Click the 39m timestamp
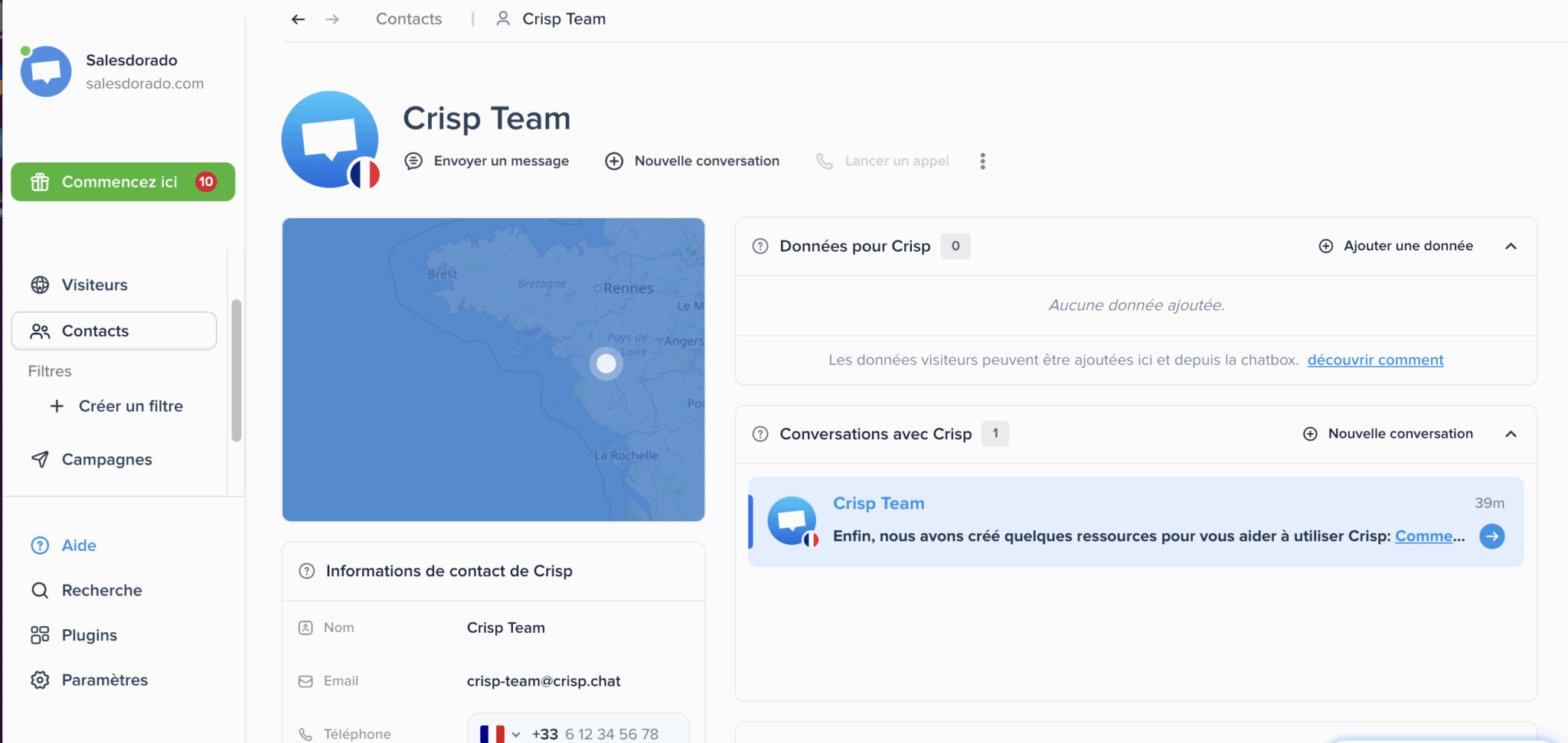Image resolution: width=1568 pixels, height=743 pixels. 1490,503
